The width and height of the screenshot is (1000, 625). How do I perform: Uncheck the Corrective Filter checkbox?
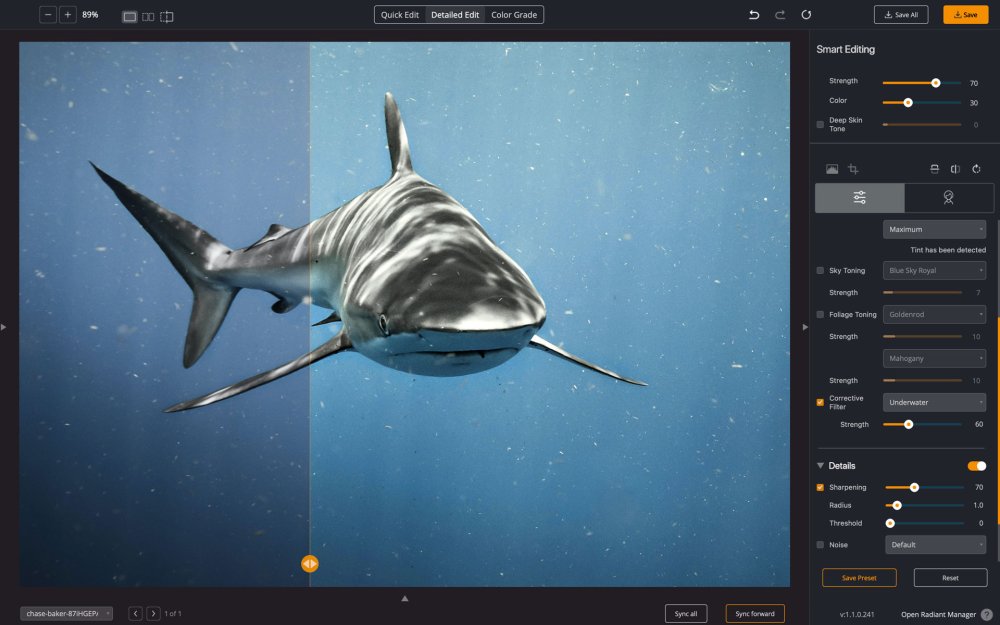coord(821,402)
